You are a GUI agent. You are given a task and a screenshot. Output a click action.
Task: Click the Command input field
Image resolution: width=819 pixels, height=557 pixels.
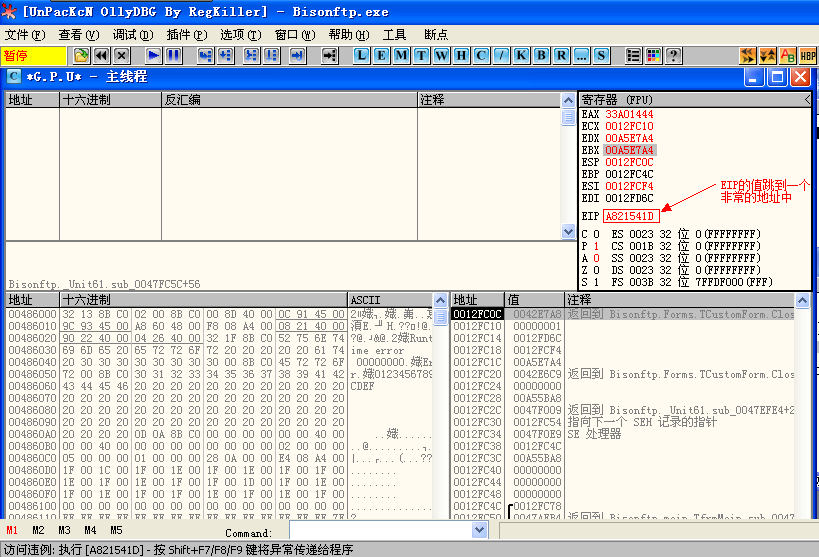[381, 531]
